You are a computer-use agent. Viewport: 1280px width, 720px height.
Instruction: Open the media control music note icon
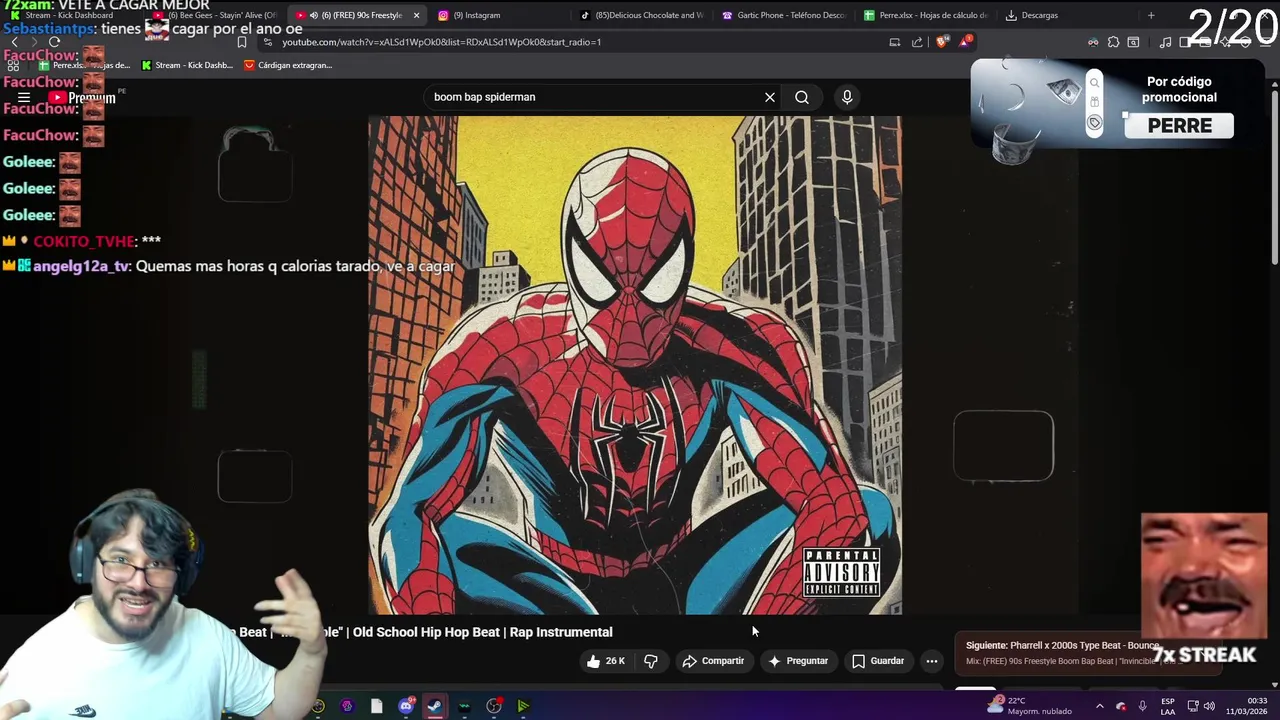[1165, 42]
